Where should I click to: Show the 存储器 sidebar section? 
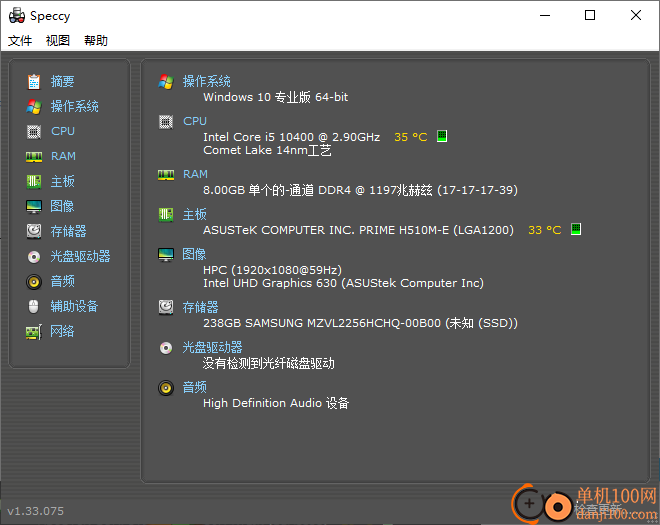(69, 231)
